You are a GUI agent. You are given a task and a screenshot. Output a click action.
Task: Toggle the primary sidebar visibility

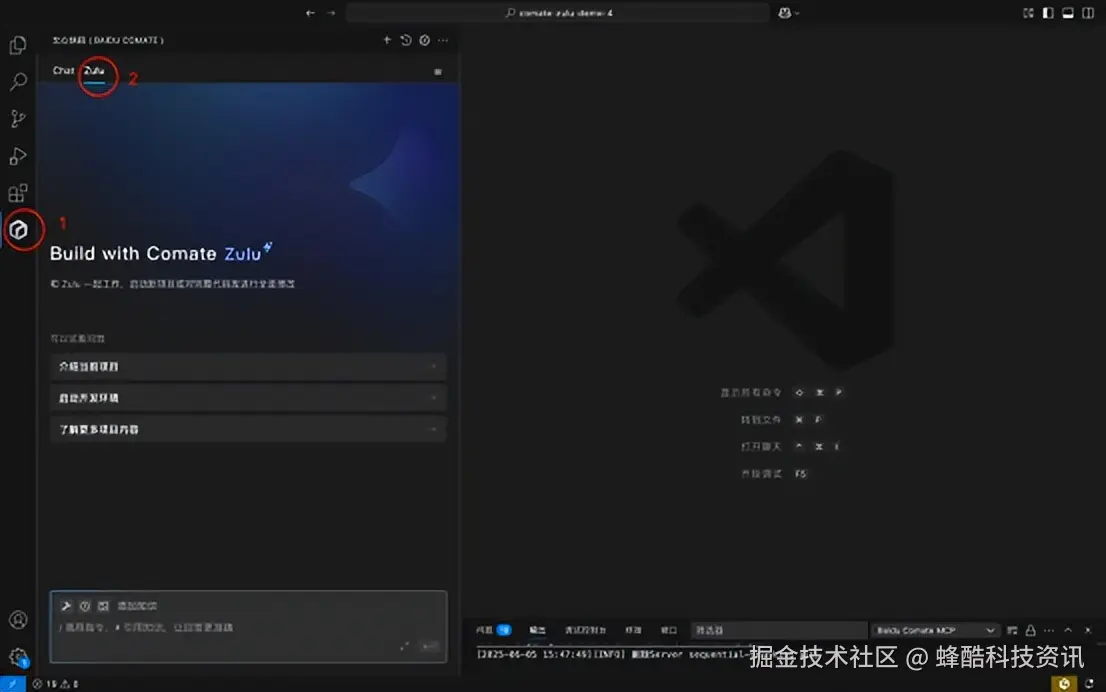(1048, 13)
